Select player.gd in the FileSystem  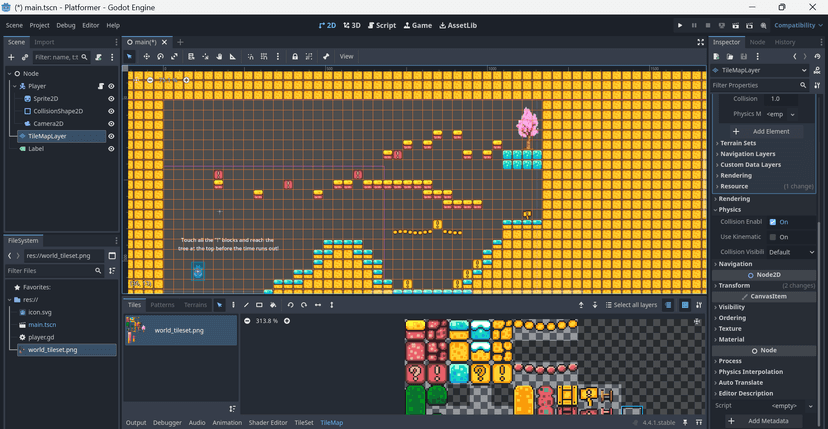coord(41,337)
